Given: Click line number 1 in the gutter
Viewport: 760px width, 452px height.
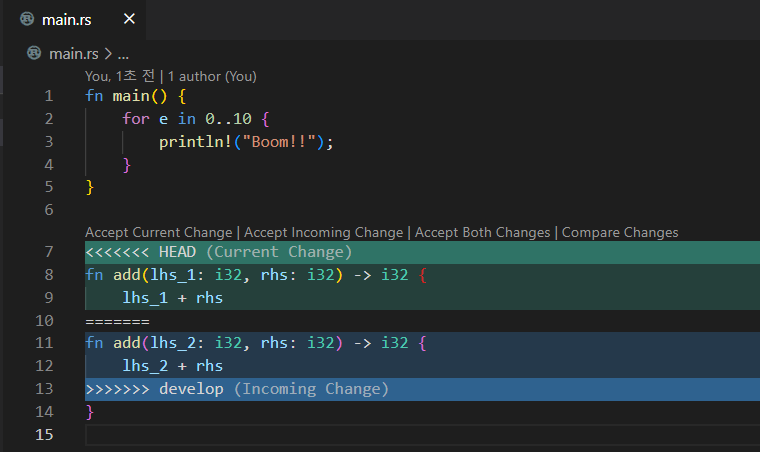Looking at the screenshot, I should (x=49, y=96).
